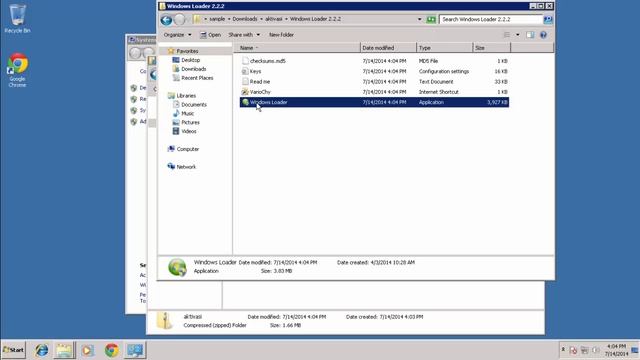This screenshot has height=360, width=640.
Task: Open Windows Media Player from the taskbar
Action: [x=87, y=350]
